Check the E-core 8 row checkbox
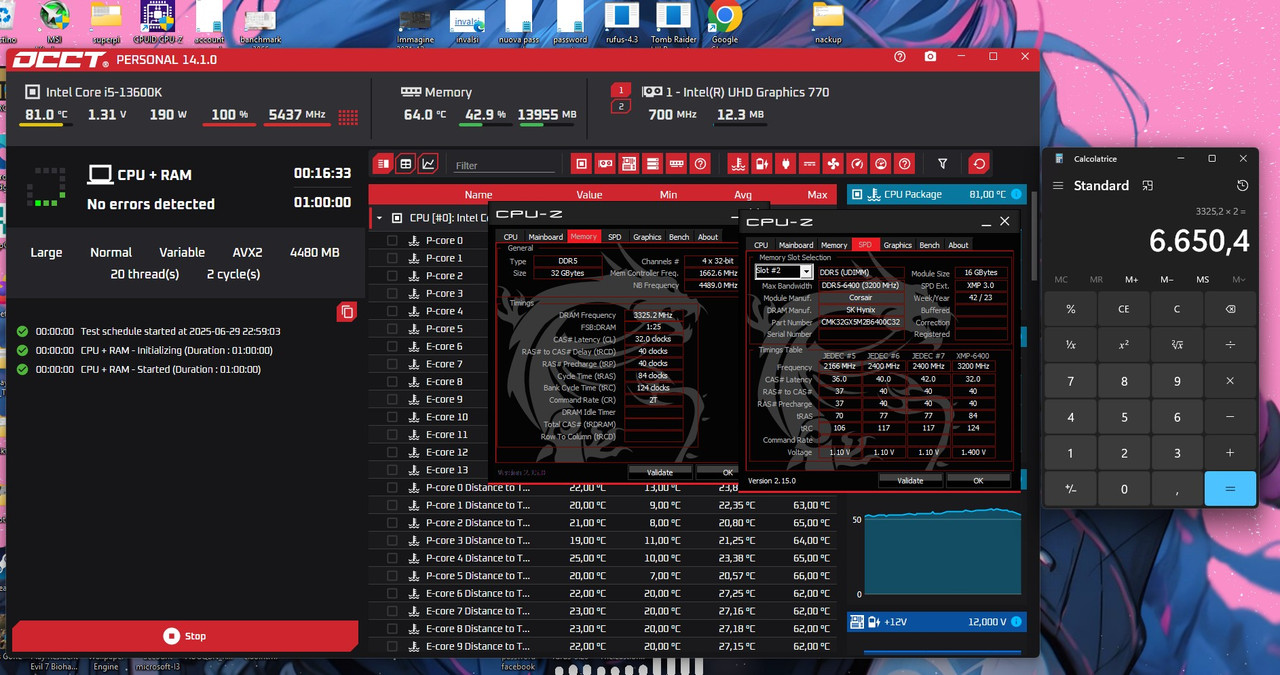Image resolution: width=1280 pixels, height=675 pixels. pyautogui.click(x=392, y=382)
